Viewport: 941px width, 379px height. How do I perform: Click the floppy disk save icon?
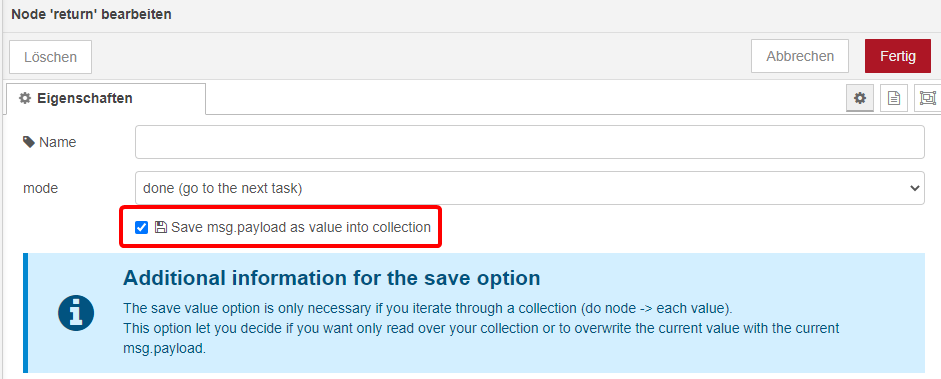[160, 227]
